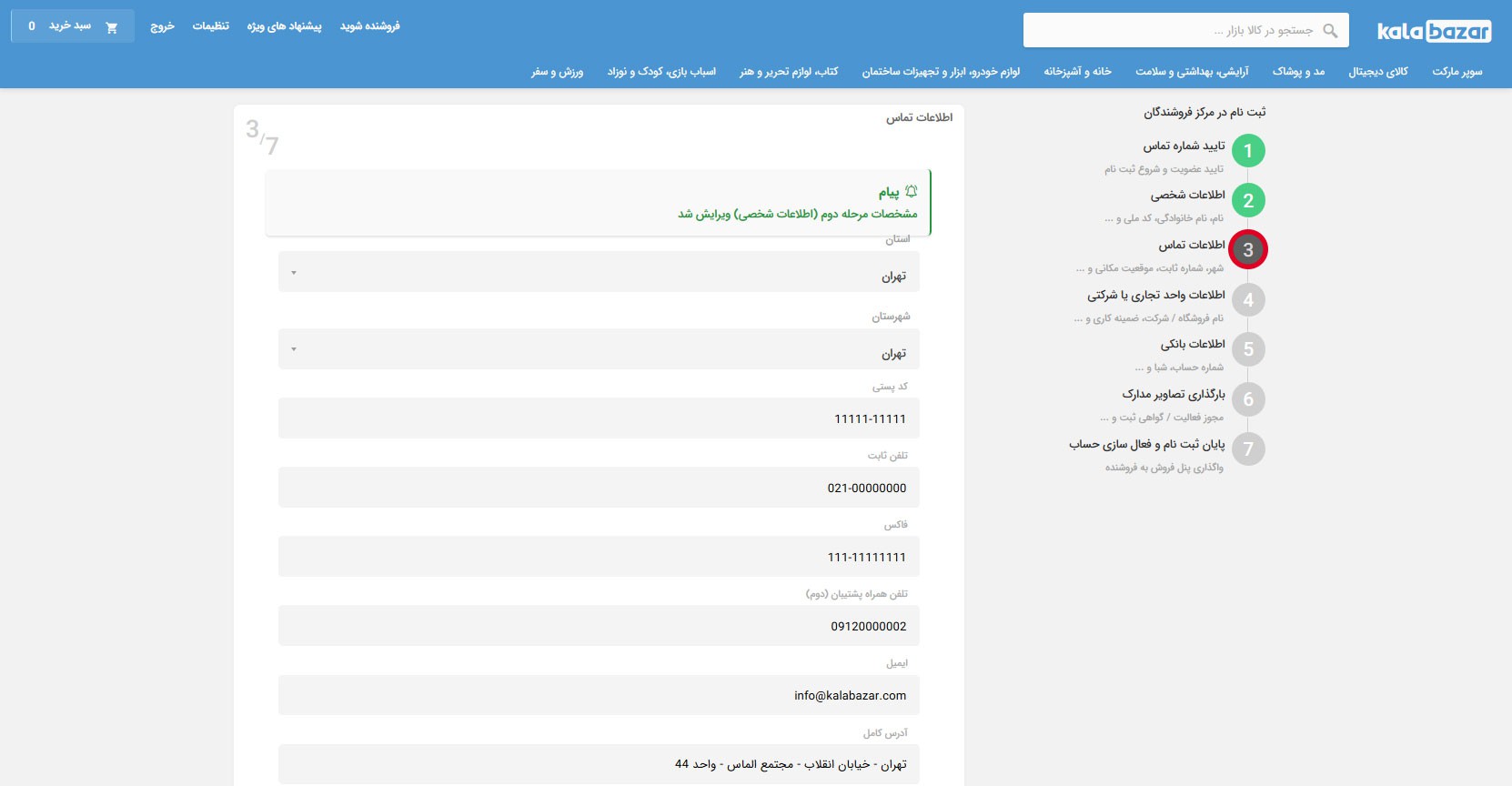
Task: Open خانه و آشپزخانه category menu
Action: pos(1078,72)
